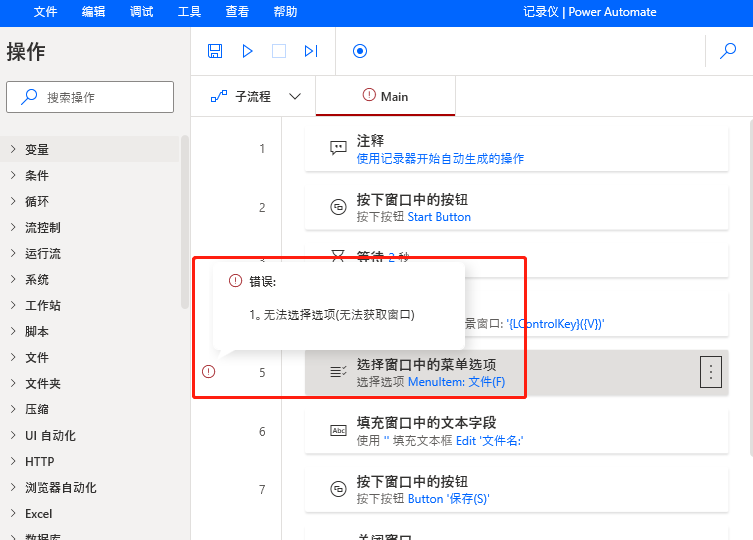The width and height of the screenshot is (753, 540).
Task: Open the 编辑 menu
Action: coord(93,12)
